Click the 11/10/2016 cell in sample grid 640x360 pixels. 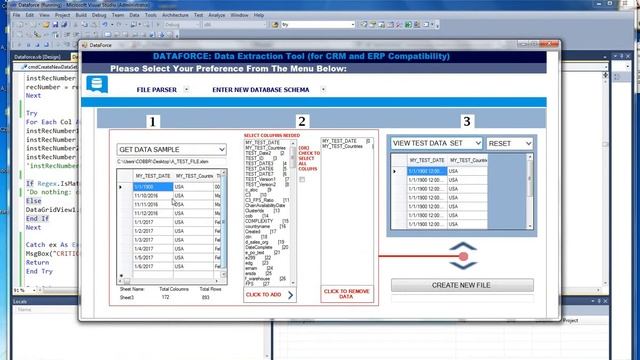coord(153,196)
